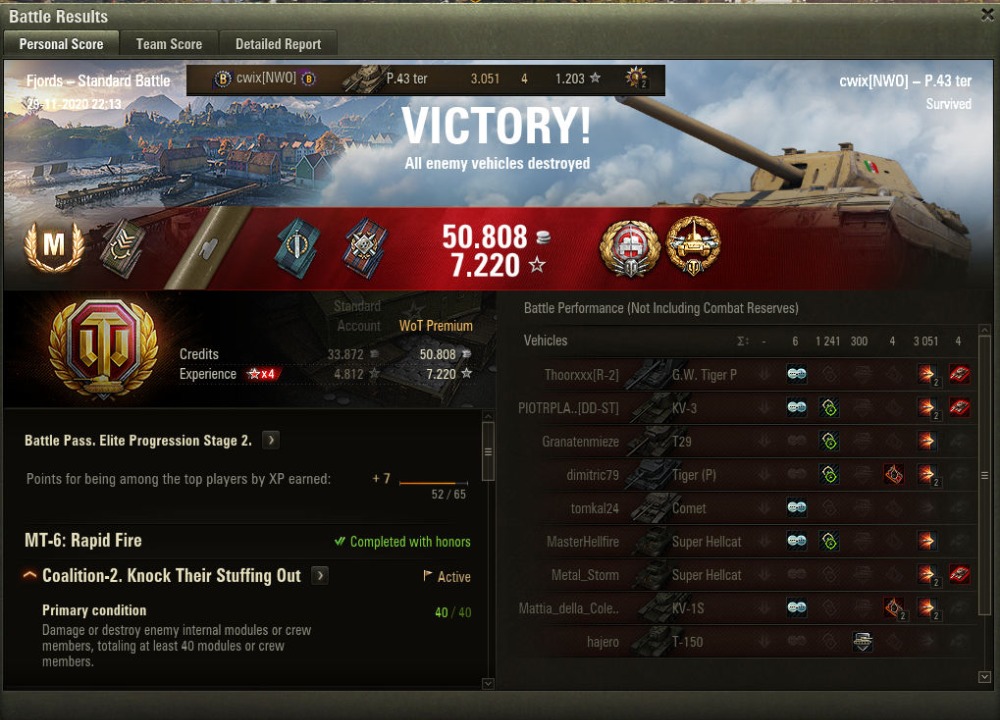The image size is (1000, 720).
Task: Click the gold tank medal icon
Action: tap(693, 246)
